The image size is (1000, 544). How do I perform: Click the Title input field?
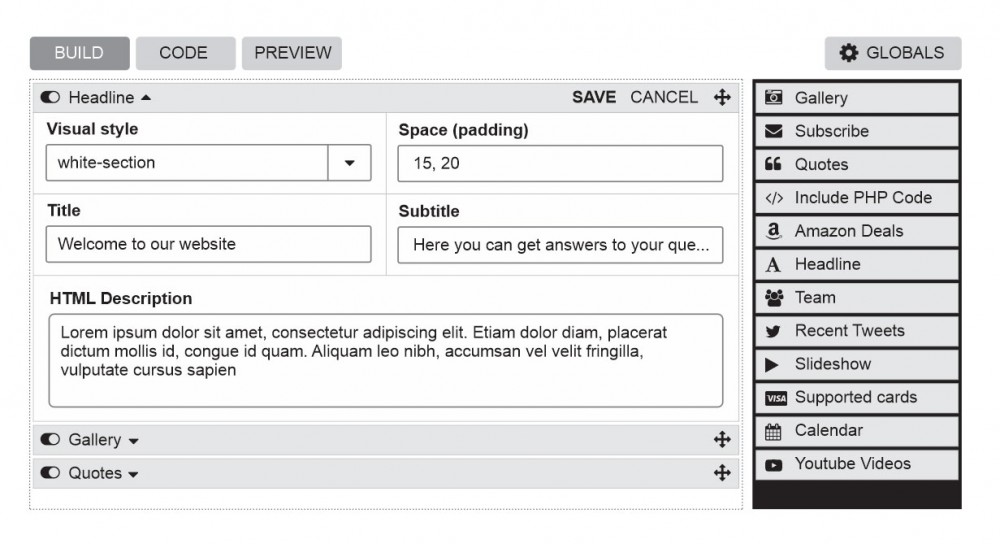pos(208,244)
